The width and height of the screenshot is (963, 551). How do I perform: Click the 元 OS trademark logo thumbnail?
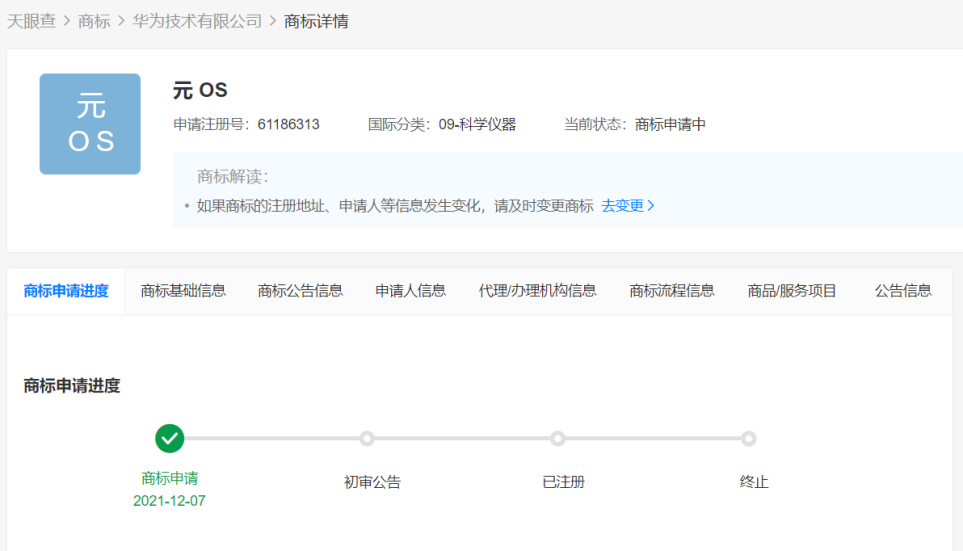pyautogui.click(x=90, y=124)
